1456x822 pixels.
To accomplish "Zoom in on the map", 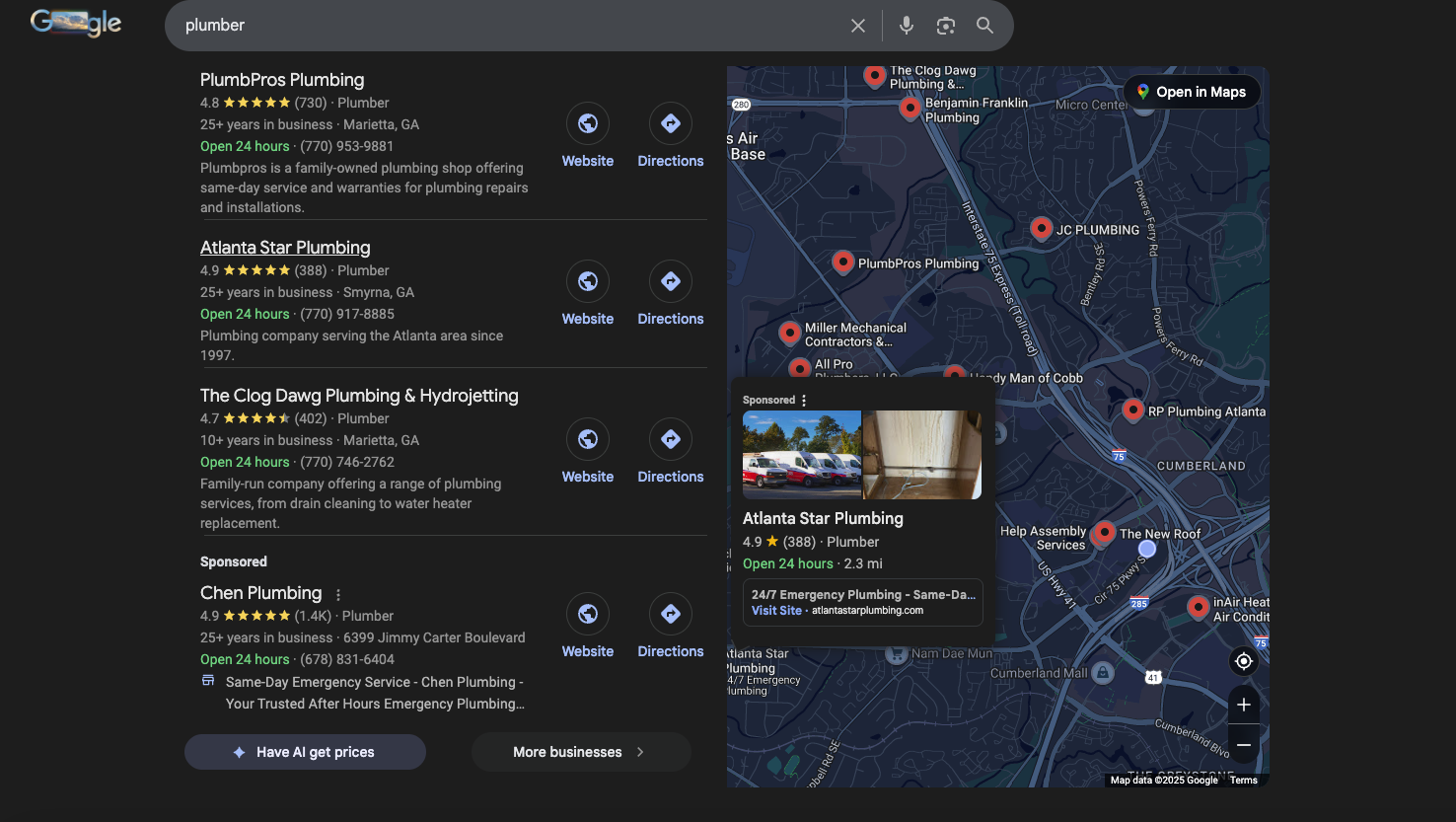I will [x=1243, y=705].
